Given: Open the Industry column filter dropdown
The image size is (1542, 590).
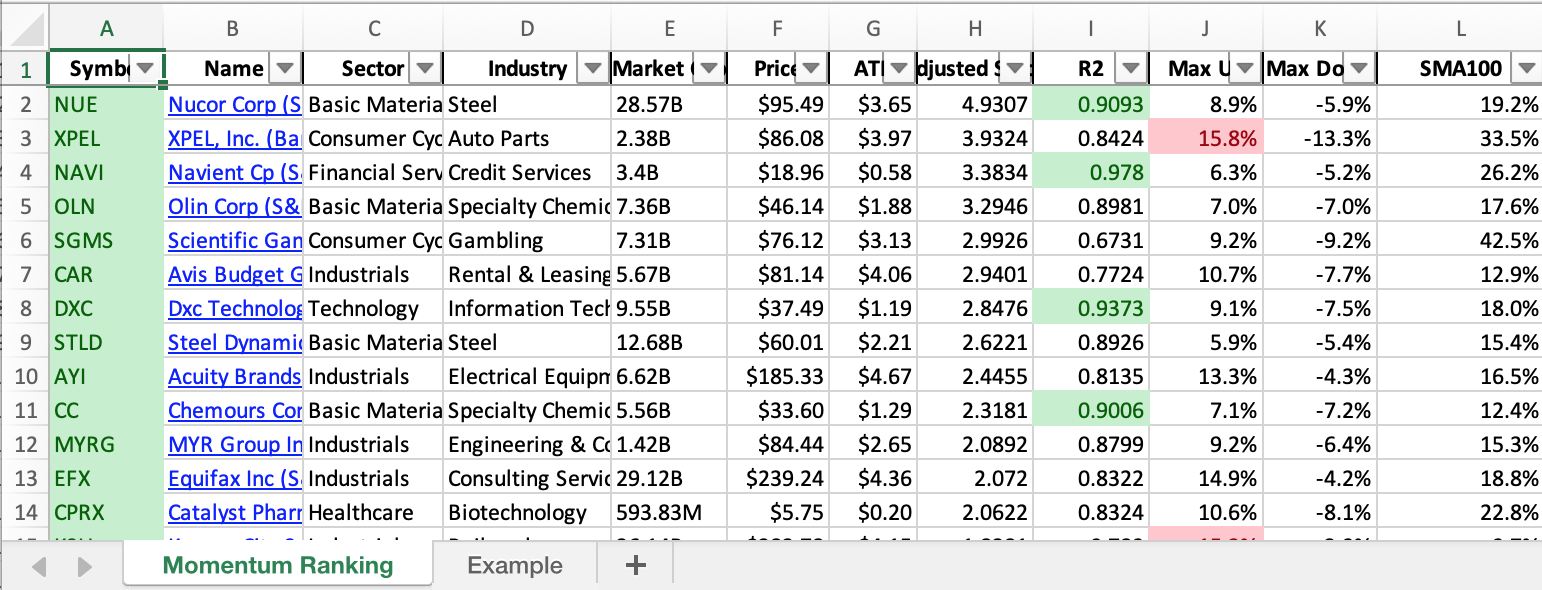Looking at the screenshot, I should click(x=593, y=69).
